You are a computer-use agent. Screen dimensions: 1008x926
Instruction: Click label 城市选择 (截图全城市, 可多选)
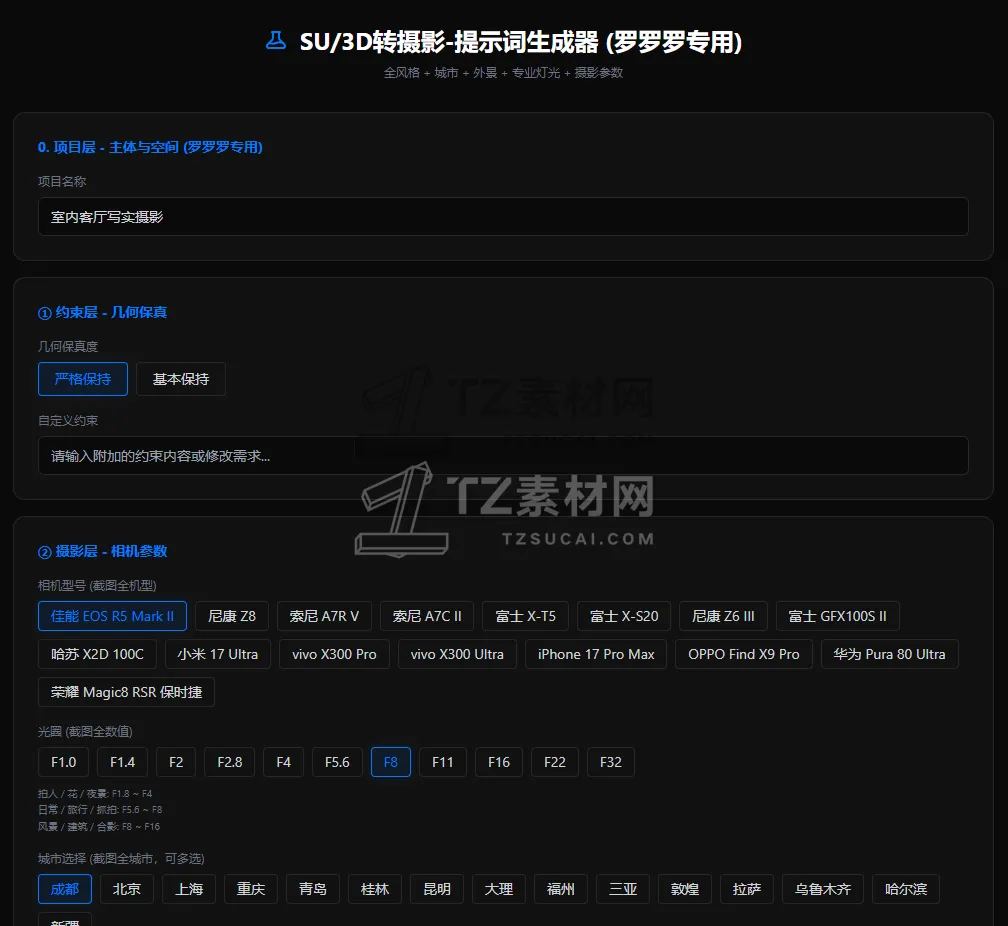pos(121,858)
